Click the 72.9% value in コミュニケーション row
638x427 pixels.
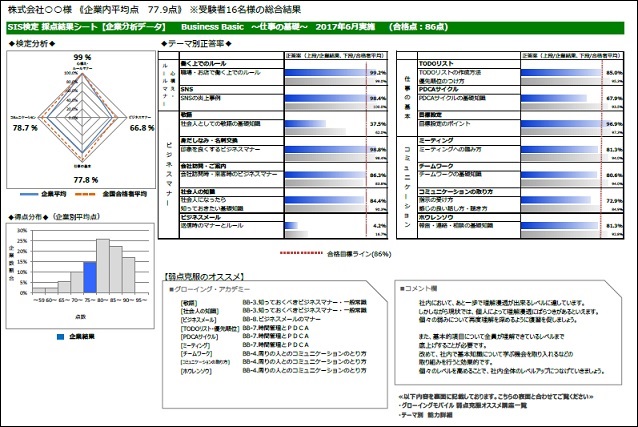[x=614, y=201]
